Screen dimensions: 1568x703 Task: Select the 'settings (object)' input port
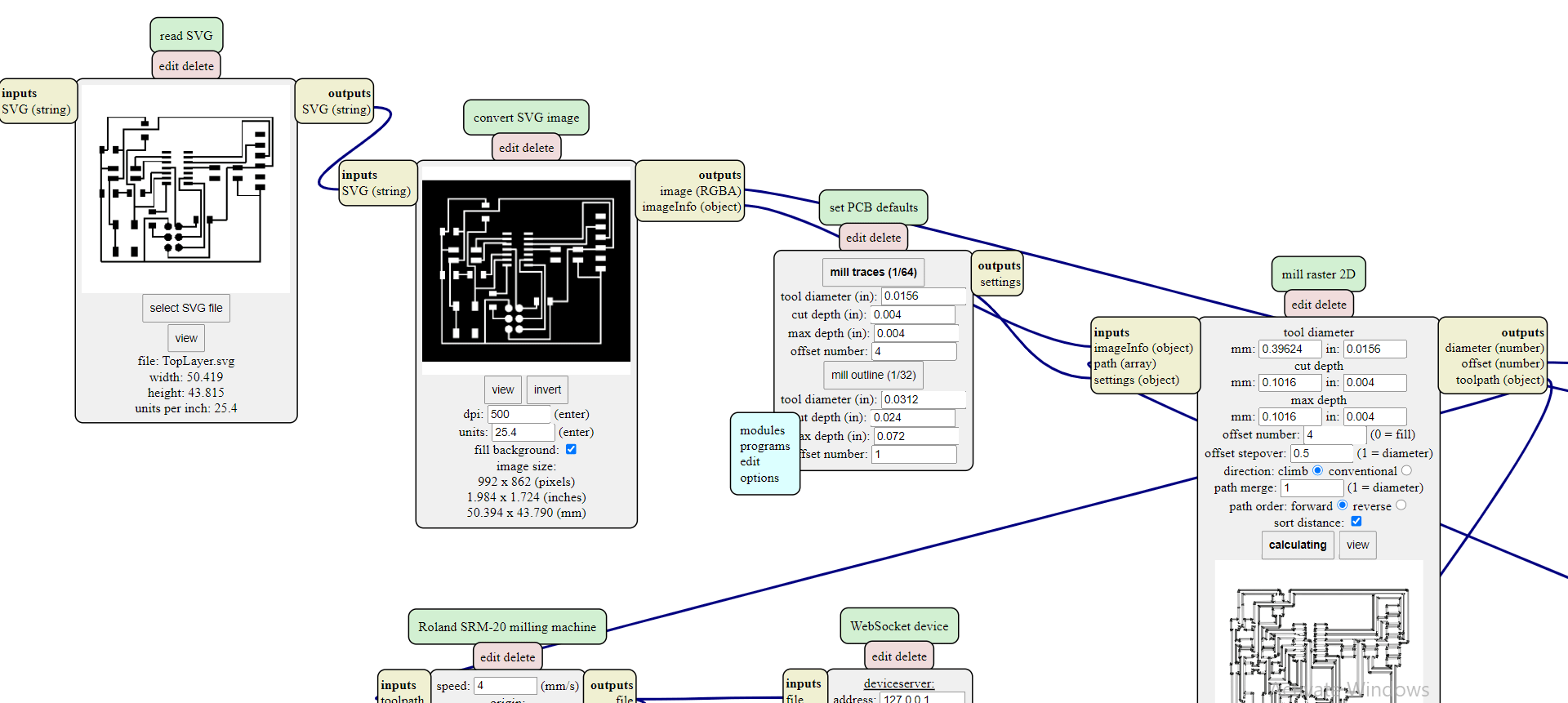1136,380
